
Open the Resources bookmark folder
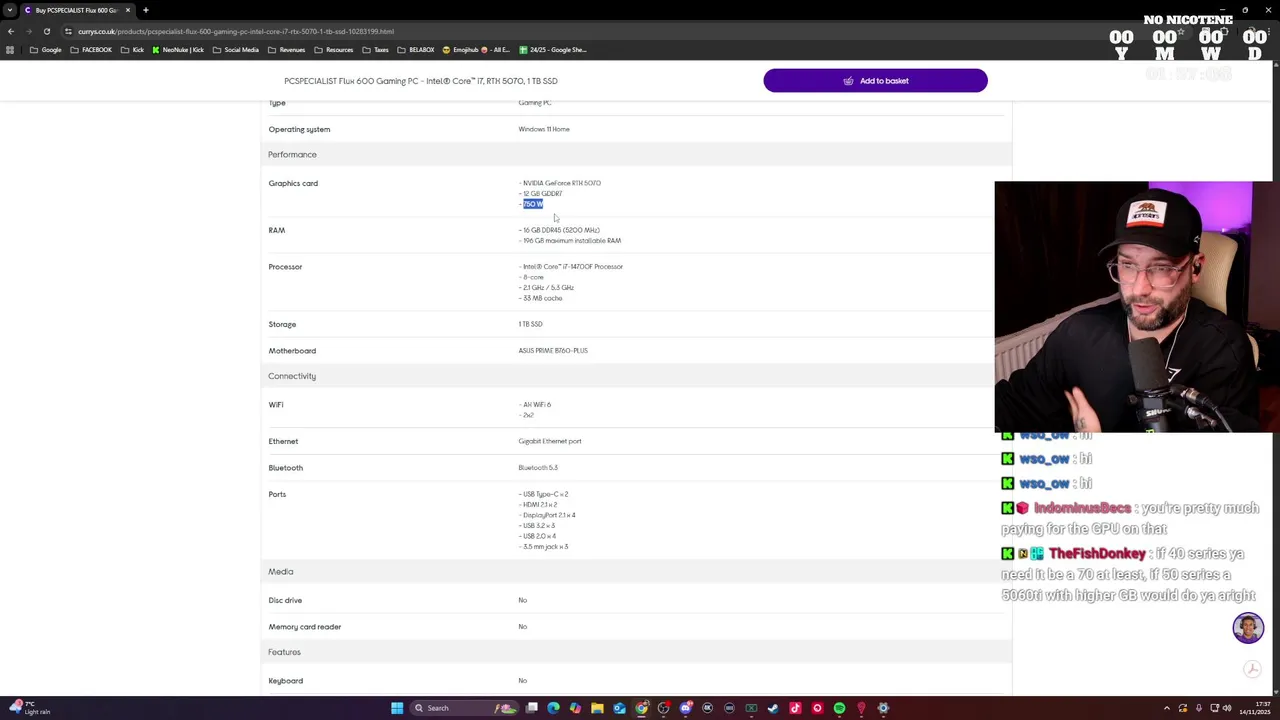(333, 50)
